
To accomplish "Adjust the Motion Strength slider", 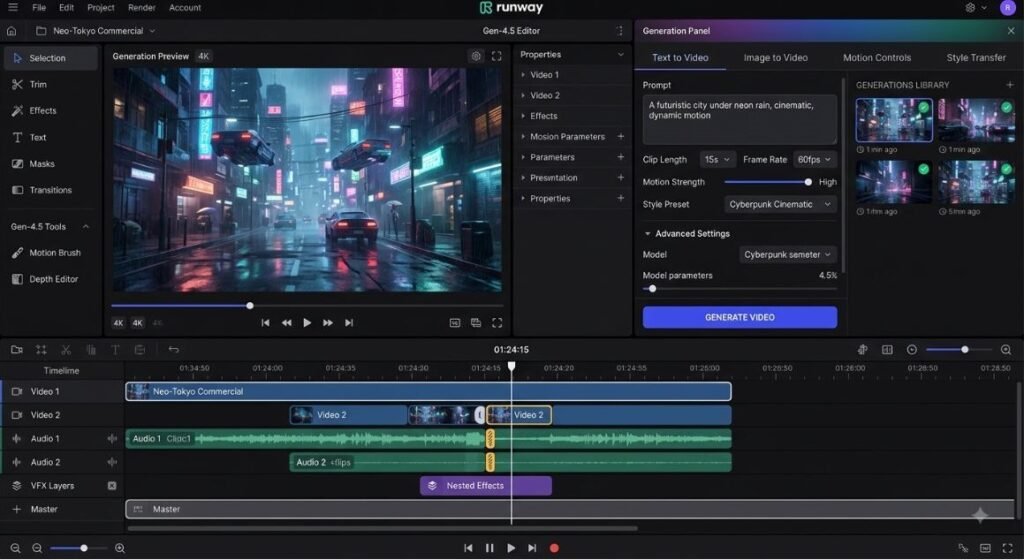I will coord(768,182).
